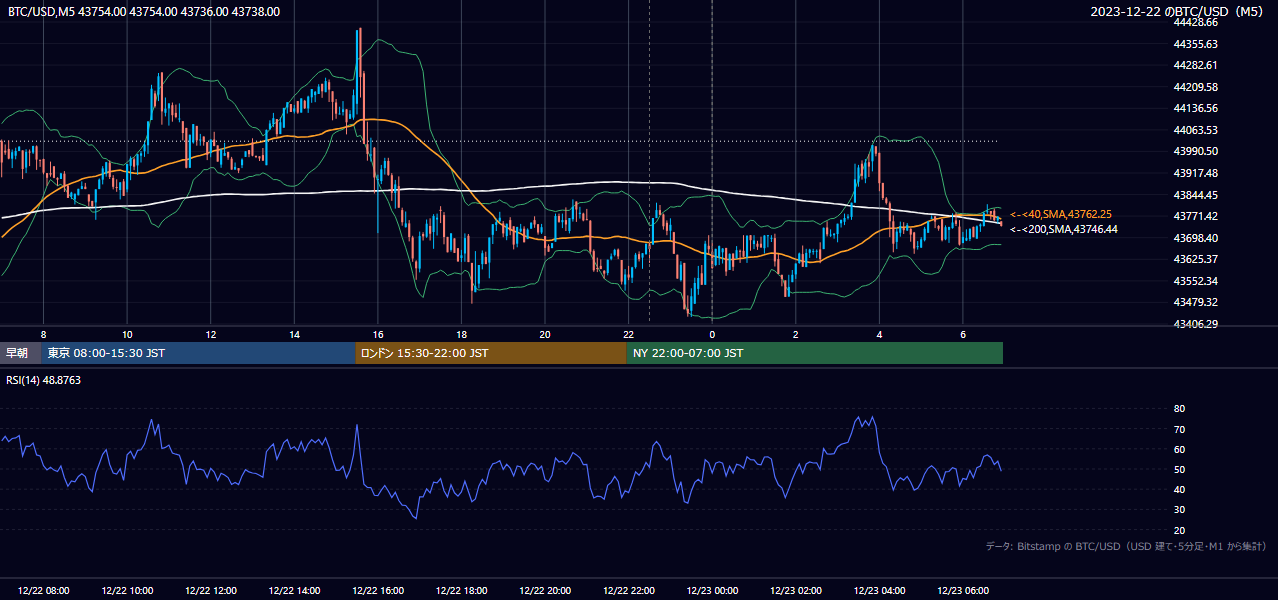Click the NY 22:00-07:00 JST session bar
This screenshot has width=1278, height=600.
815,353
